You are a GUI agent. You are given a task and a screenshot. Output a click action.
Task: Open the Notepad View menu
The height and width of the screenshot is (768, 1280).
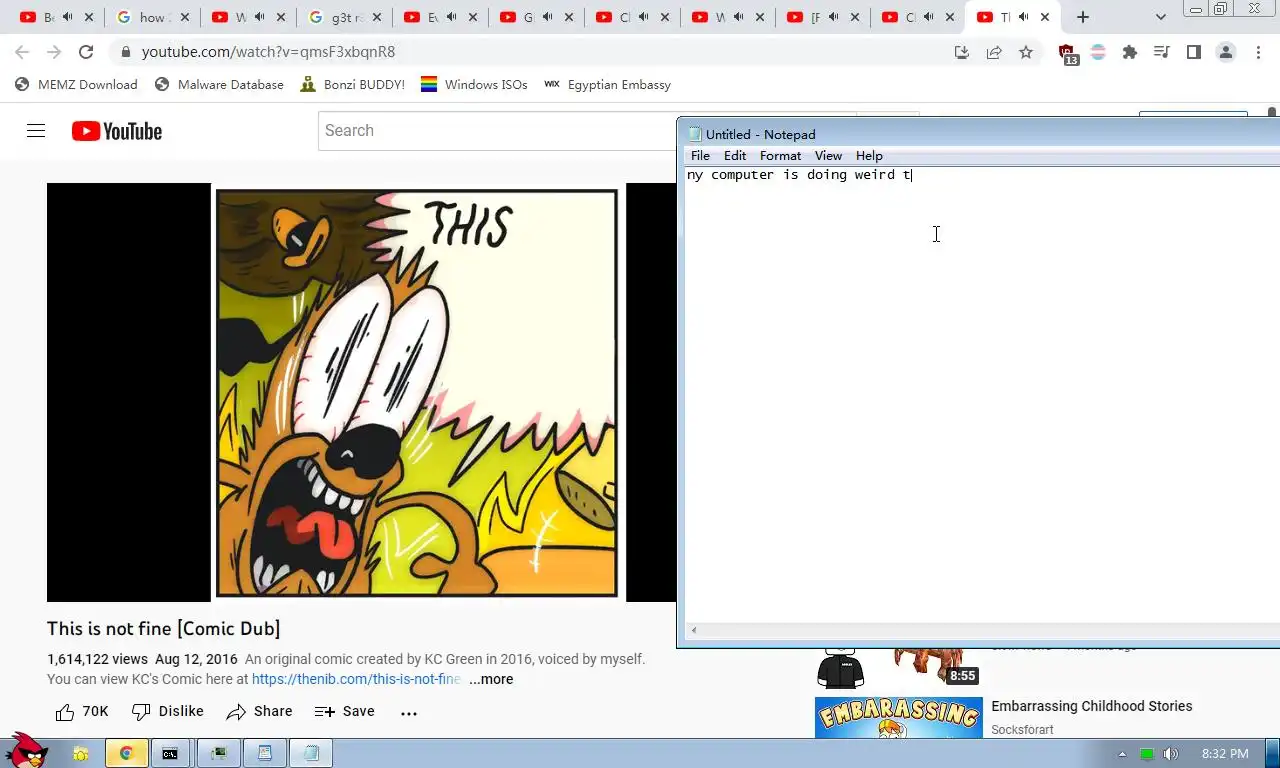click(x=828, y=156)
